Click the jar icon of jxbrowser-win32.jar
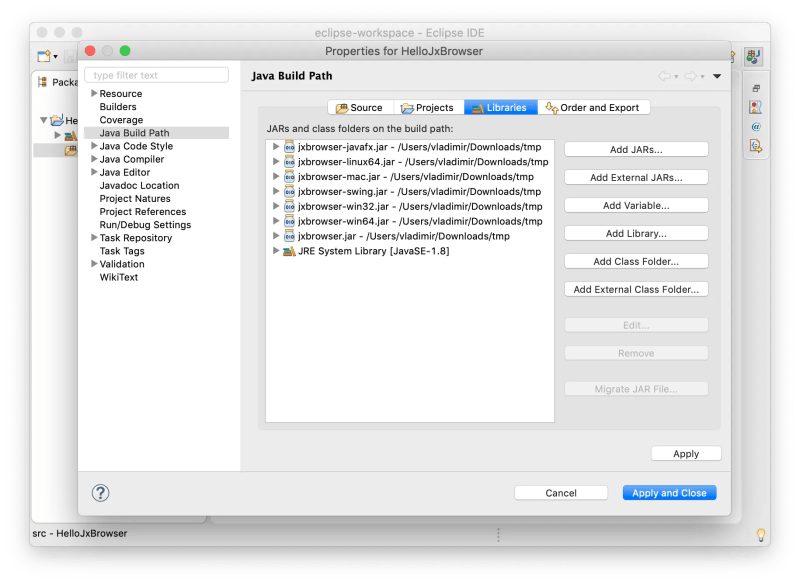The height and width of the screenshot is (583, 800). click(289, 206)
